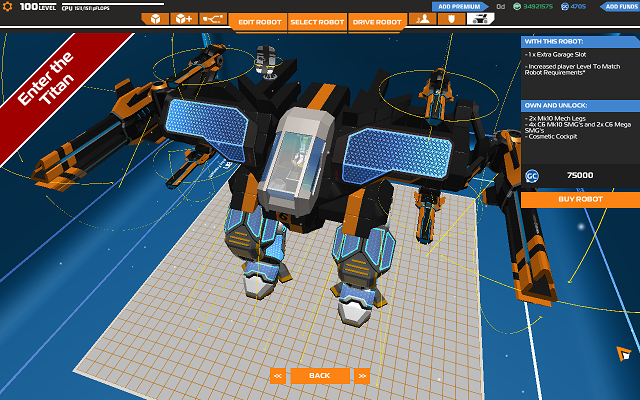Click the 4705 GC balance

(578, 7)
